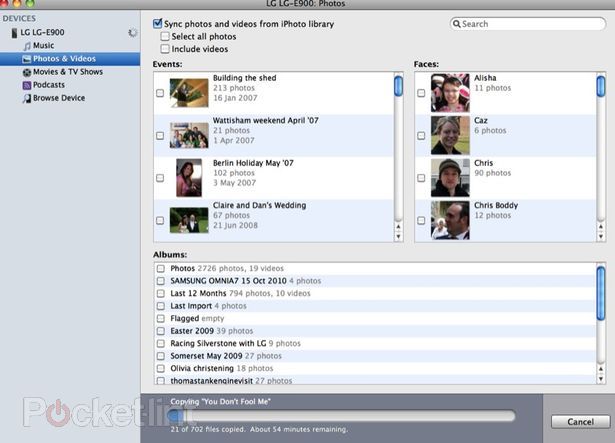Check Claire and Dan's Wedding event
This screenshot has height=443, width=615.
(x=160, y=220)
